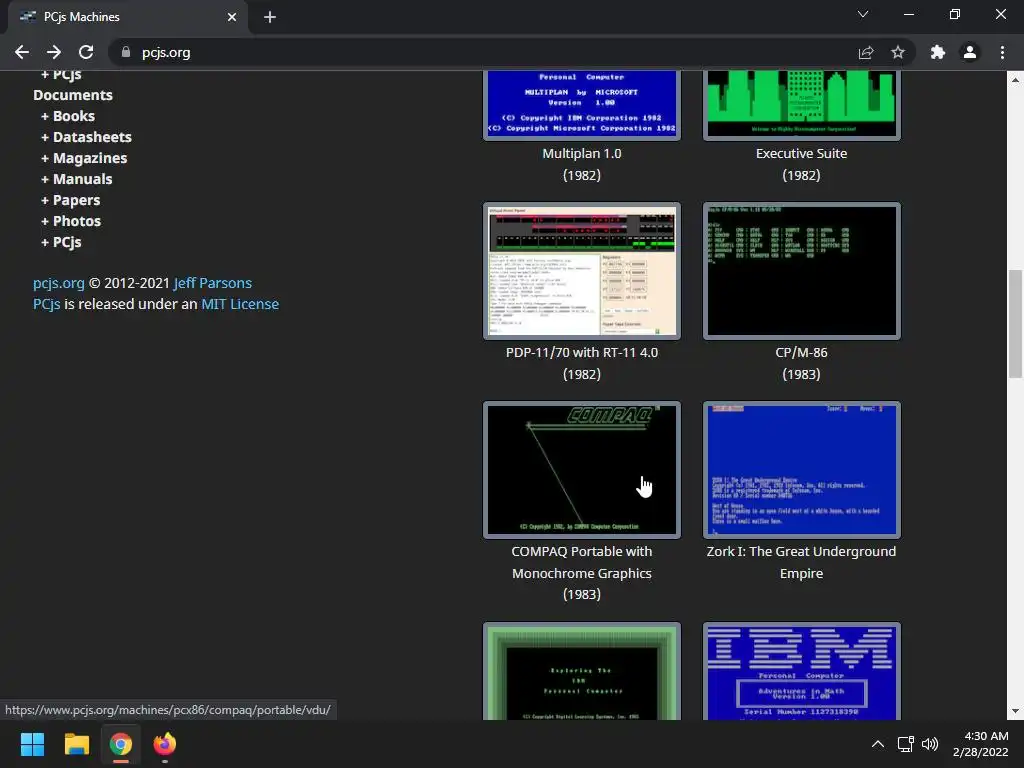1024x768 pixels.
Task: Open Executive Suite machine thumbnail
Action: coord(801,104)
